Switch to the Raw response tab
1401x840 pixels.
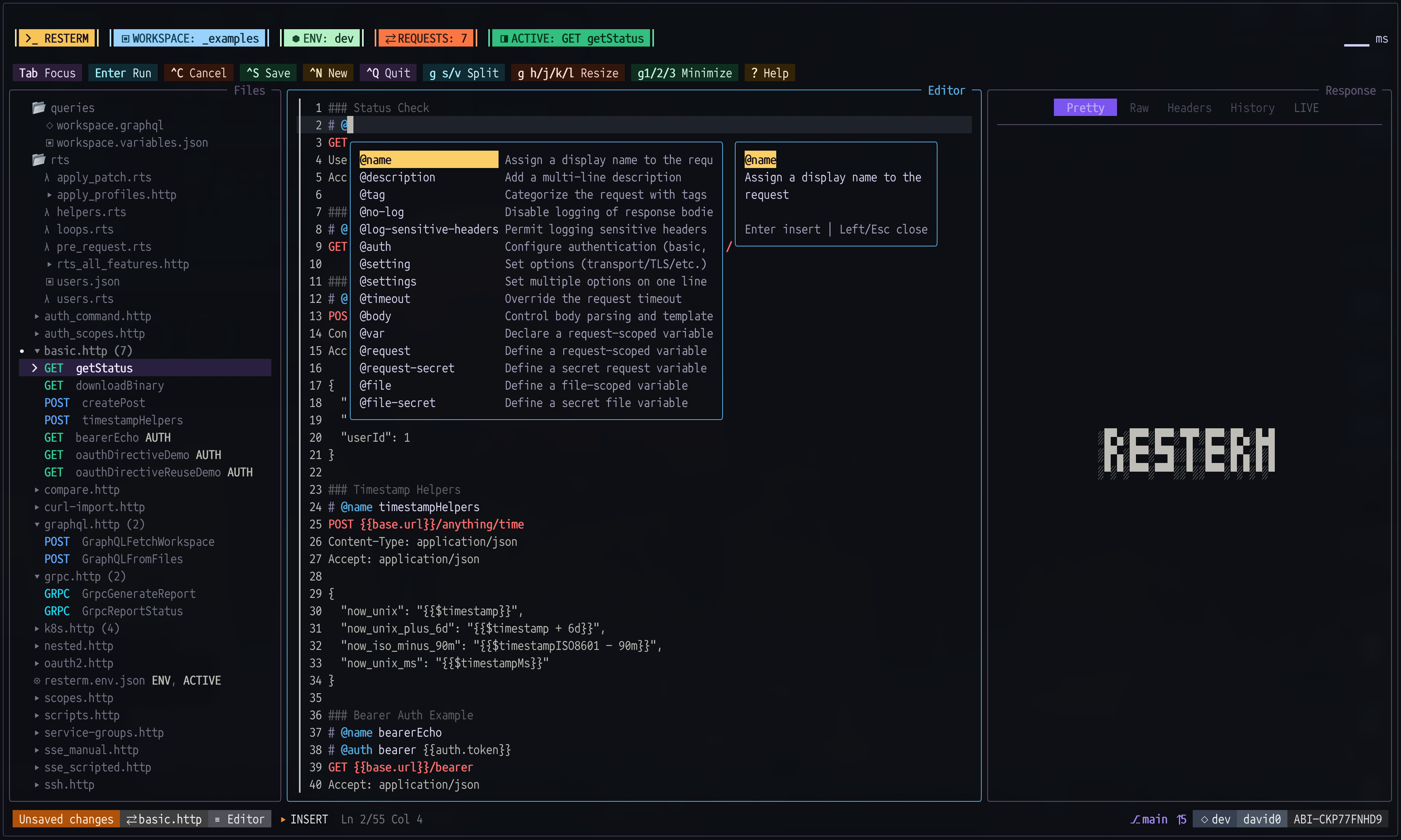click(1138, 108)
